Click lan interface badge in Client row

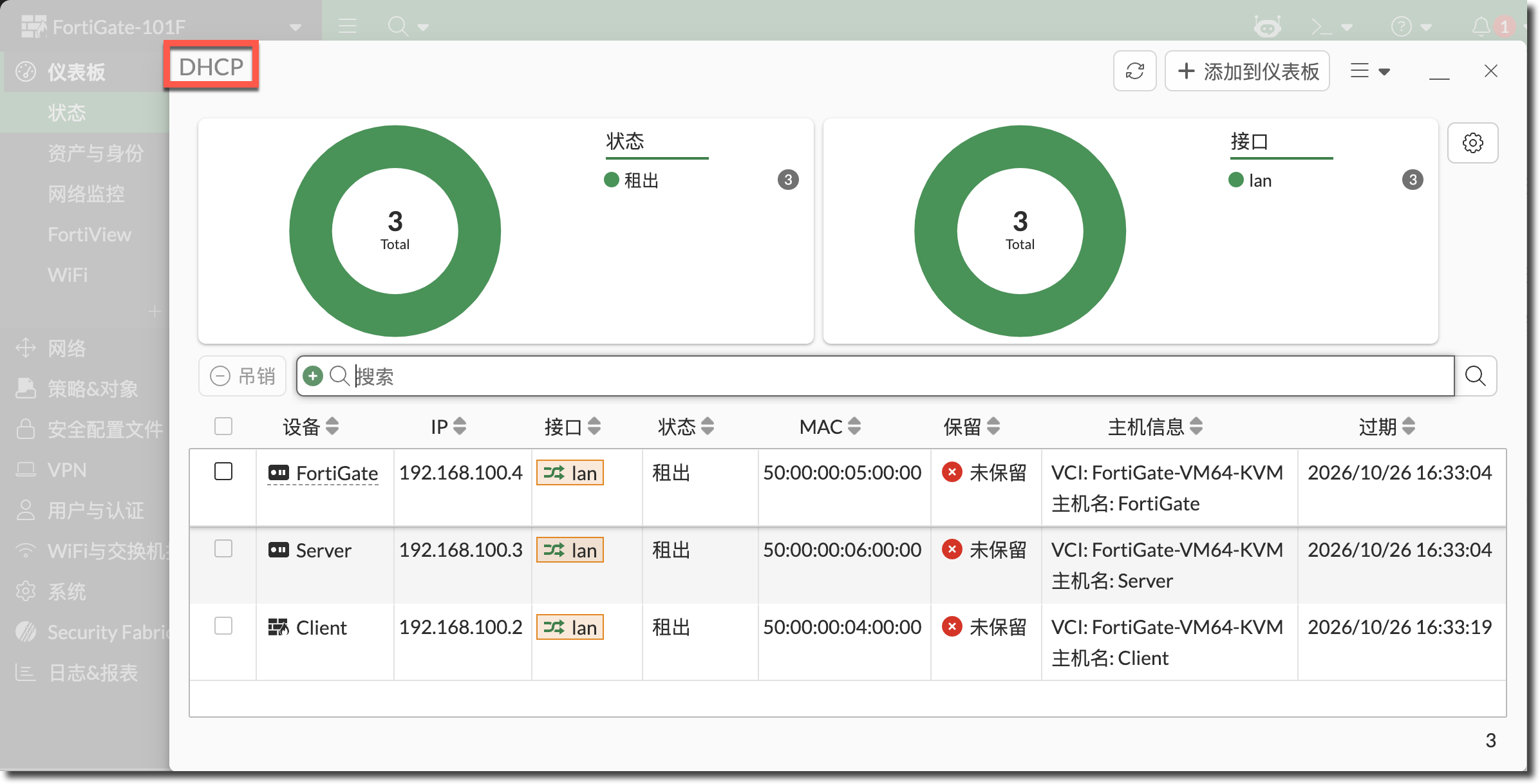tap(570, 628)
